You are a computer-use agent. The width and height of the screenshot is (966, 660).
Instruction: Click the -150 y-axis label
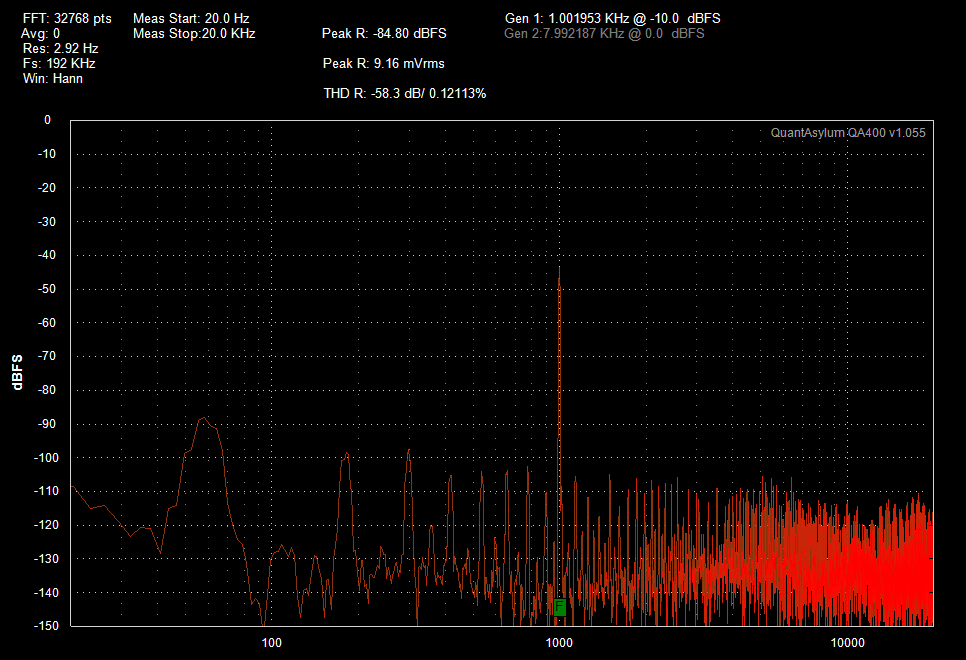(47, 625)
